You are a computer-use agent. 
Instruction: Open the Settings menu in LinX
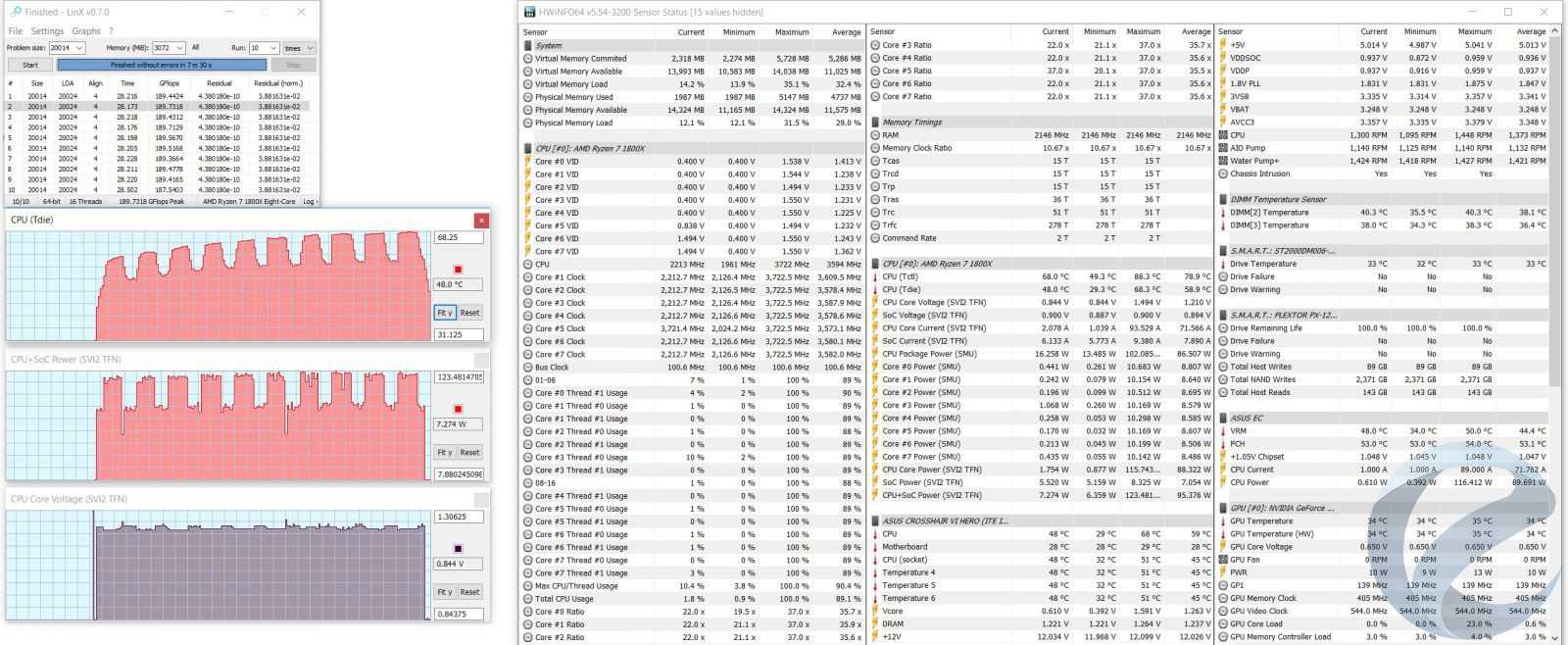pos(47,31)
